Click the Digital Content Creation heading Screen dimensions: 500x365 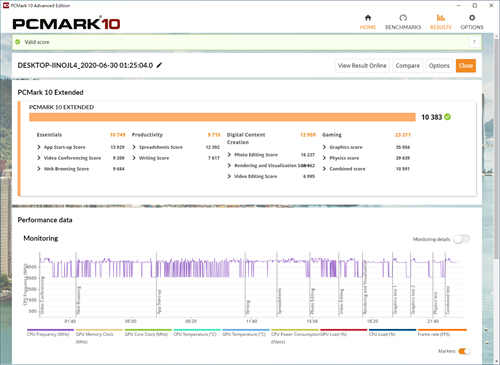click(x=246, y=138)
